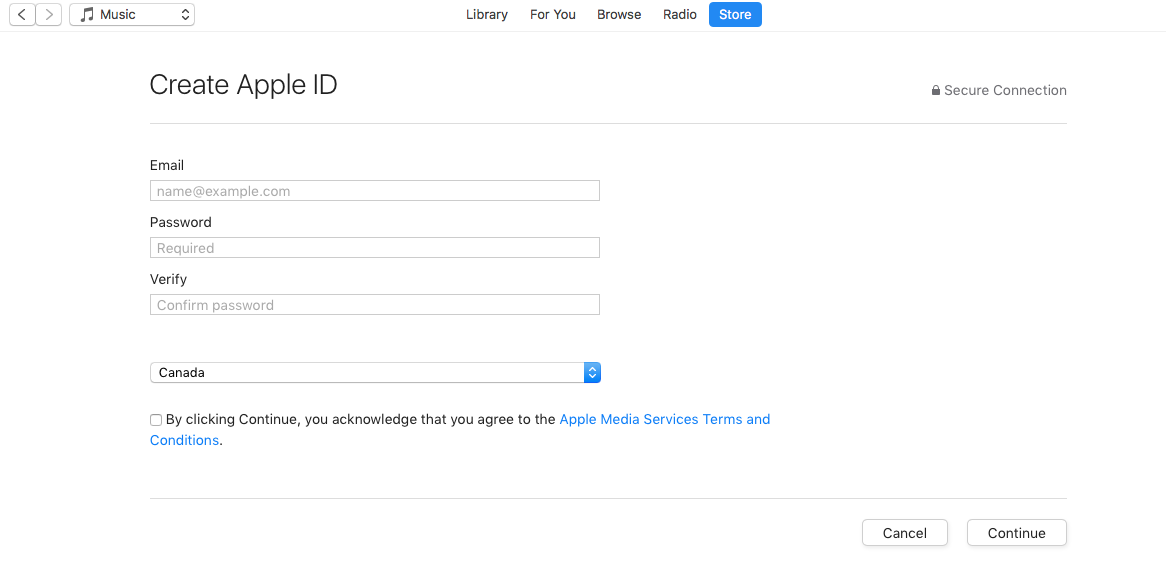The image size is (1166, 573).
Task: Go back with the left arrow button
Action: [x=22, y=14]
